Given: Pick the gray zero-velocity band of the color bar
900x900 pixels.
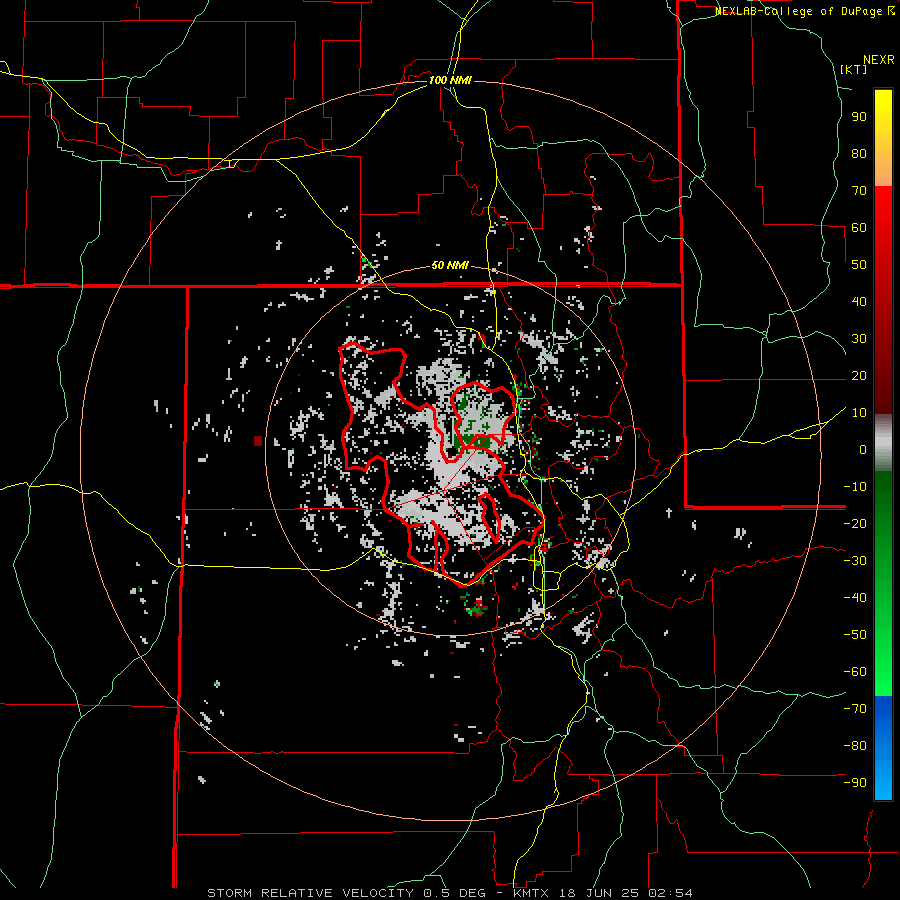Looking at the screenshot, I should coord(883,442).
